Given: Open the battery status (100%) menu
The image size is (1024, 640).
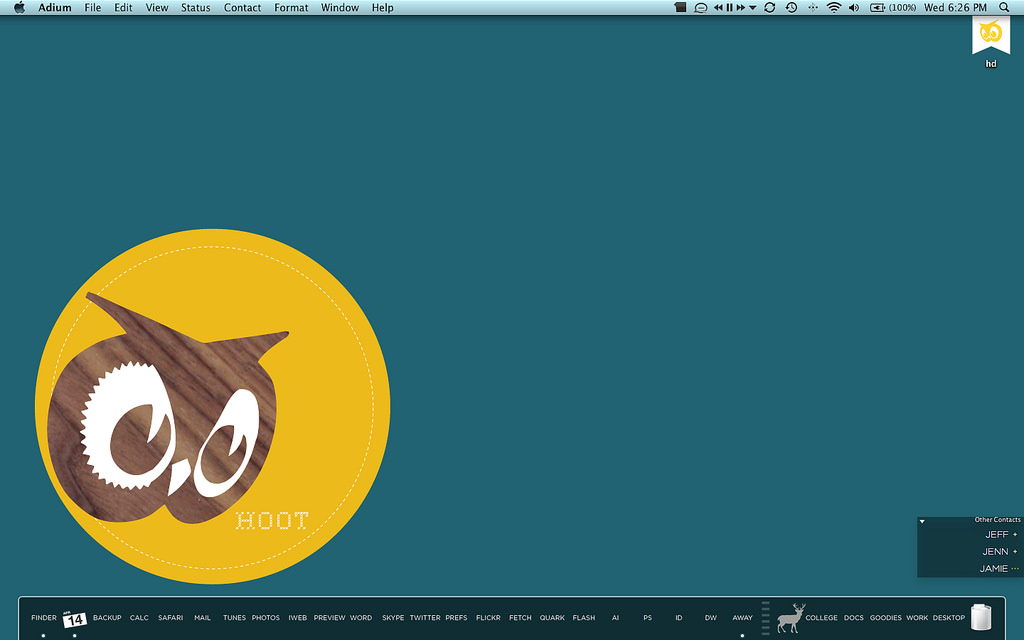Looking at the screenshot, I should (893, 8).
